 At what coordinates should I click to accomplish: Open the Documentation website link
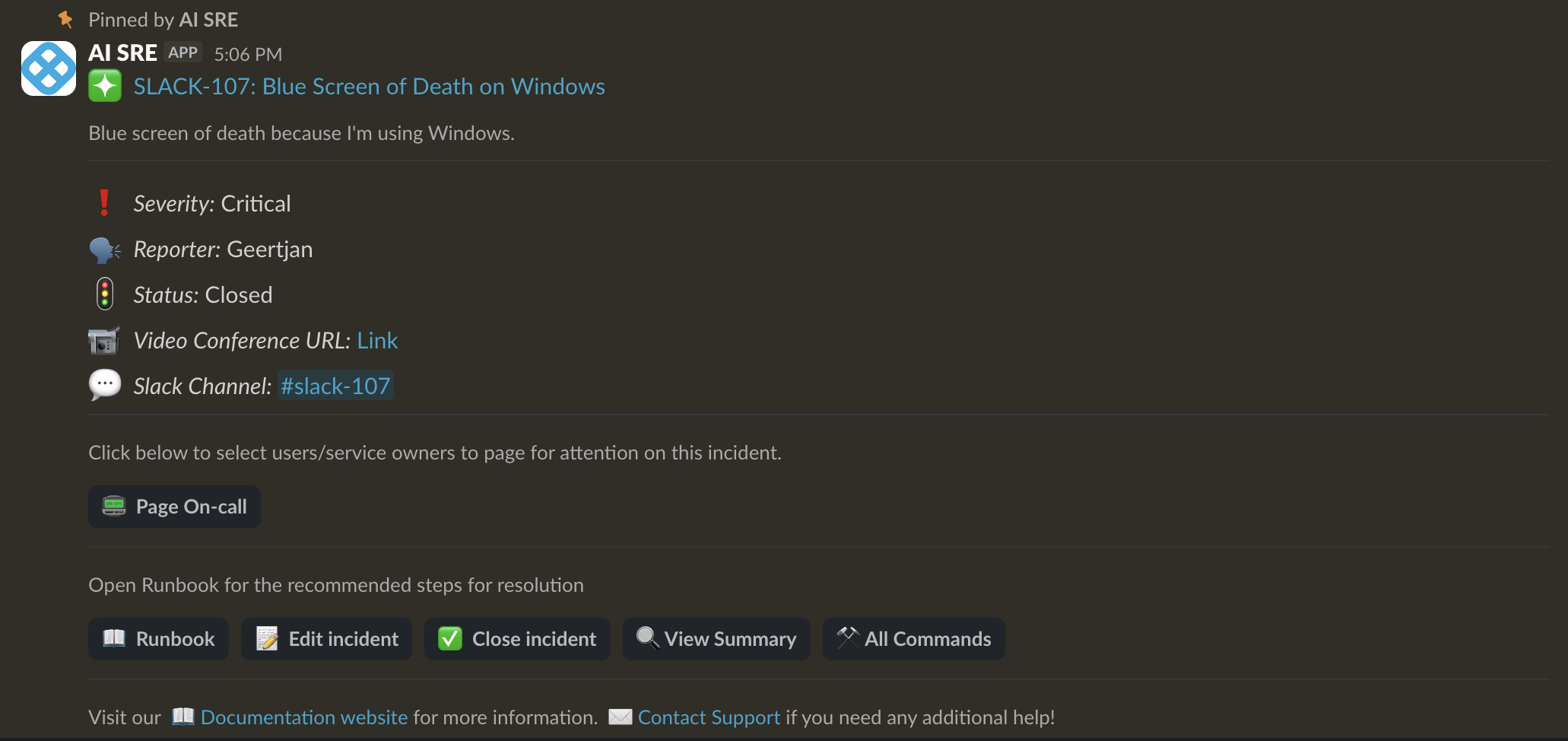(x=304, y=717)
